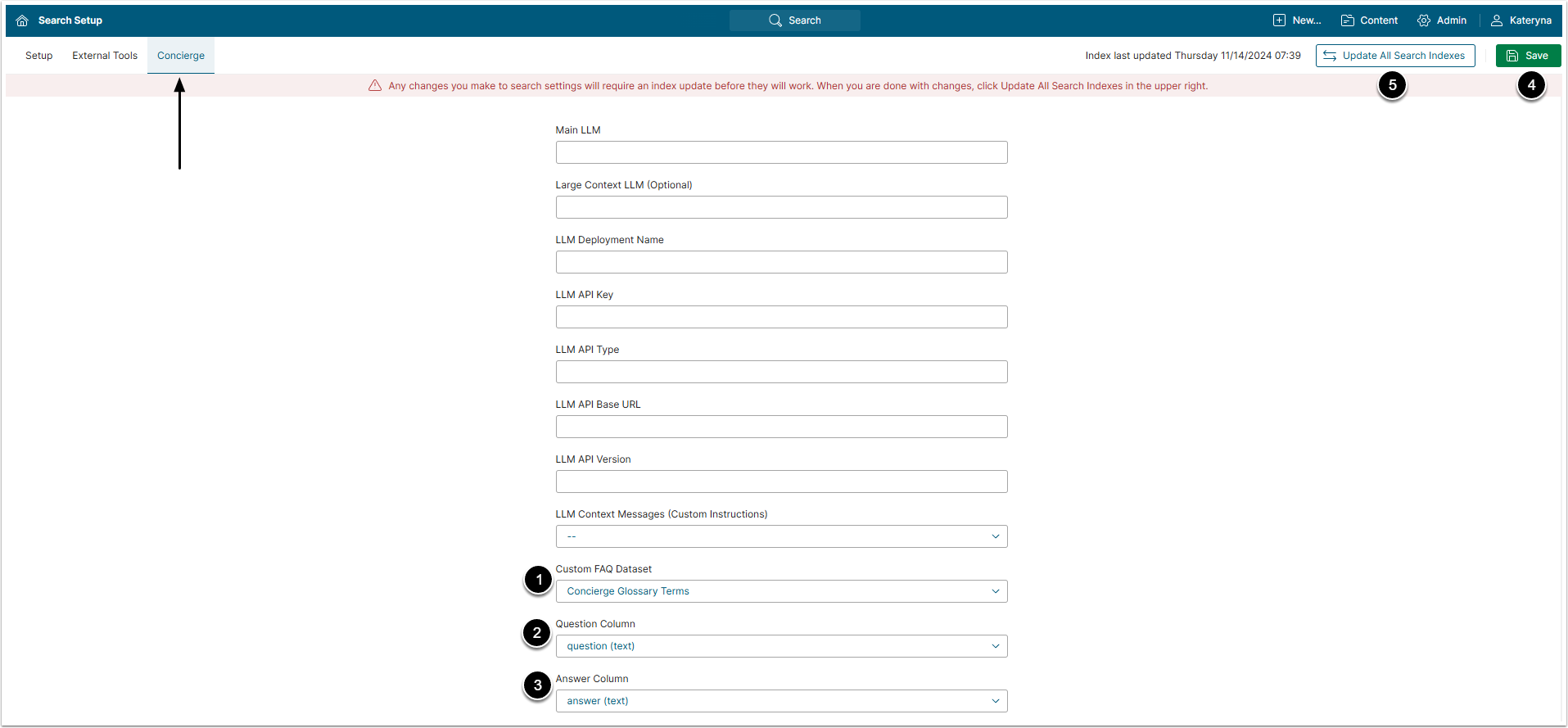The image size is (1568, 728).
Task: Click into LLM API Base URL field
Action: coord(781,427)
